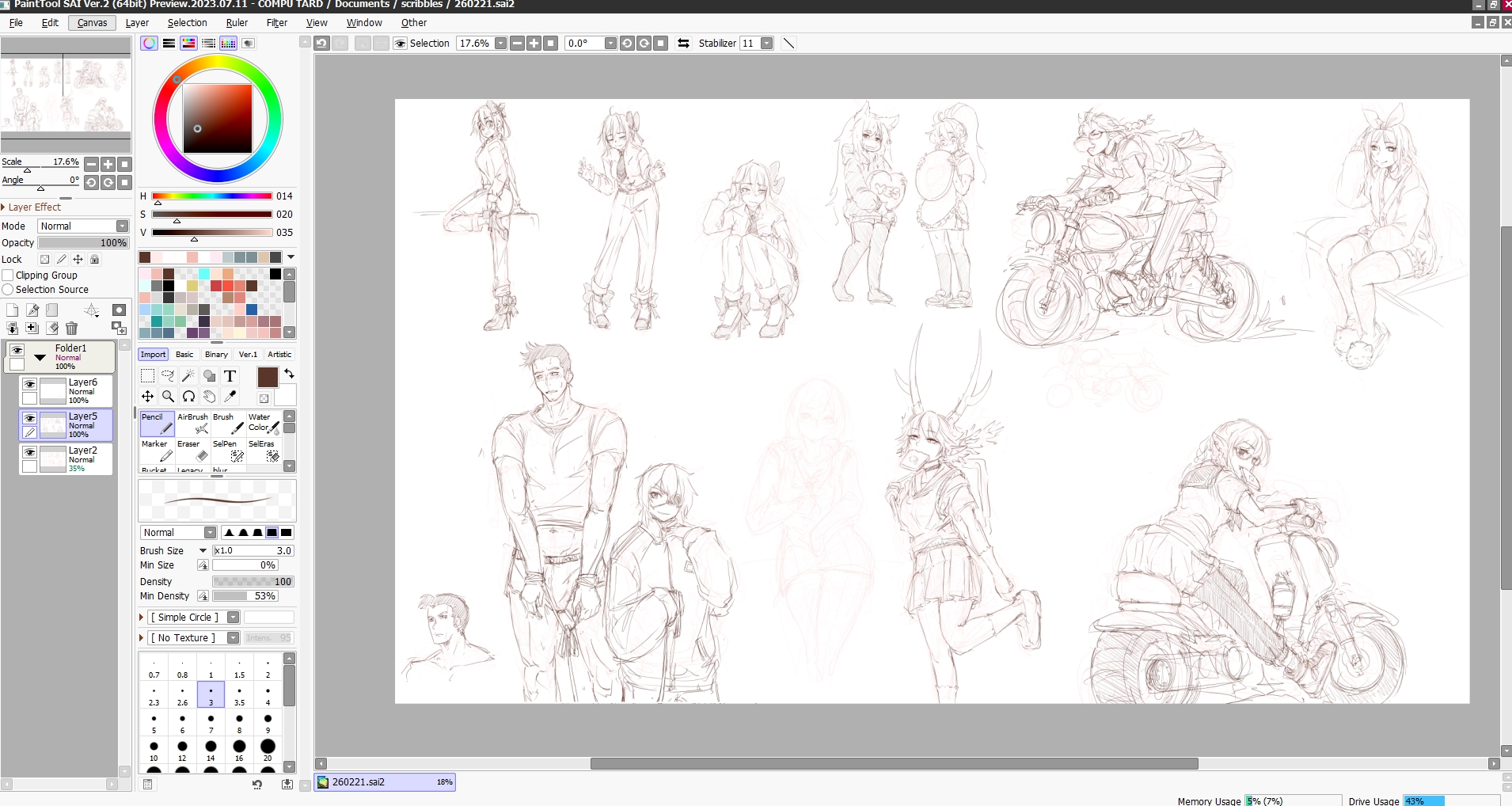
Task: Select the magic wand tool
Action: (x=188, y=376)
